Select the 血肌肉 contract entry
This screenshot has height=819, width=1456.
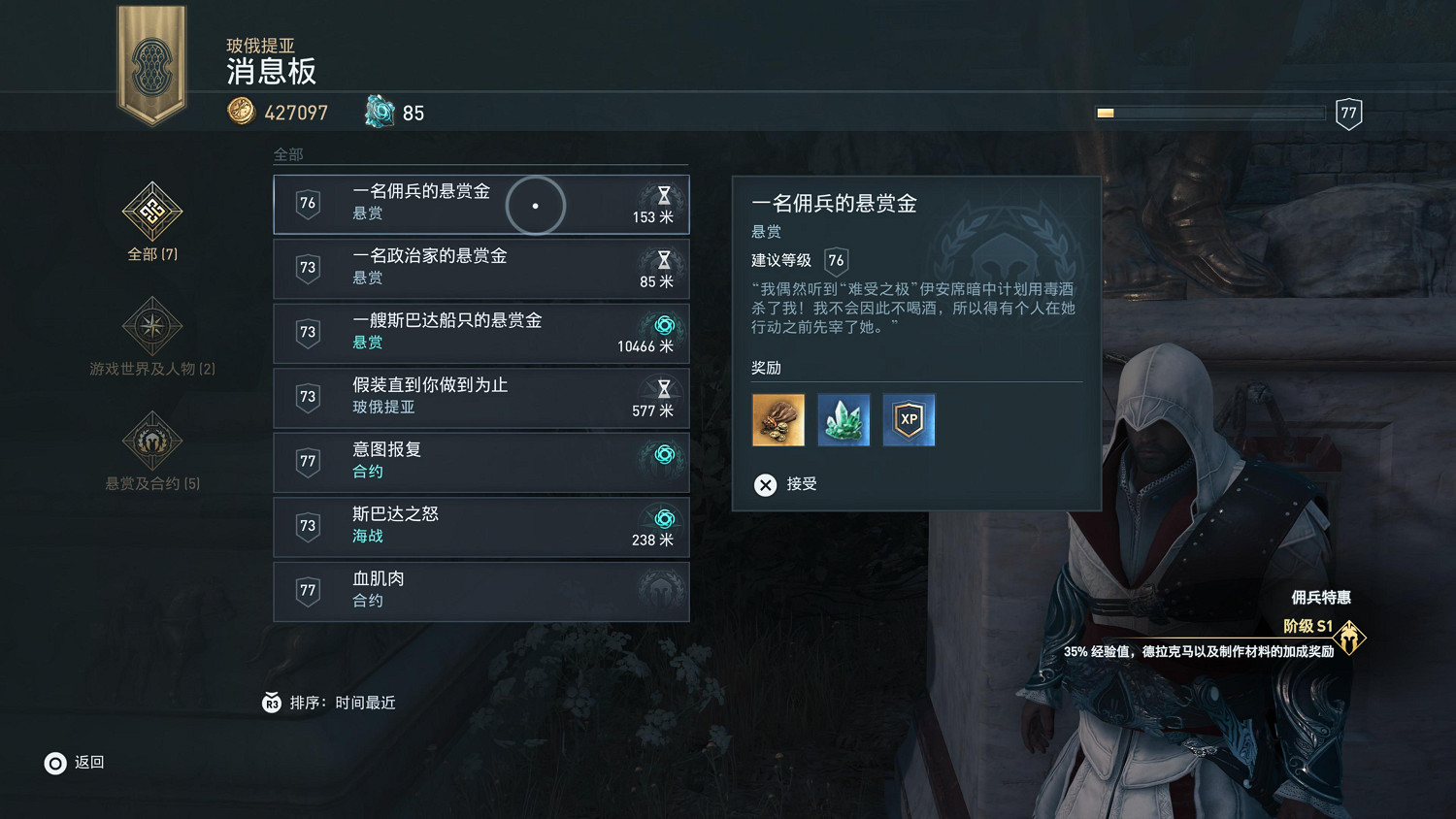point(481,591)
